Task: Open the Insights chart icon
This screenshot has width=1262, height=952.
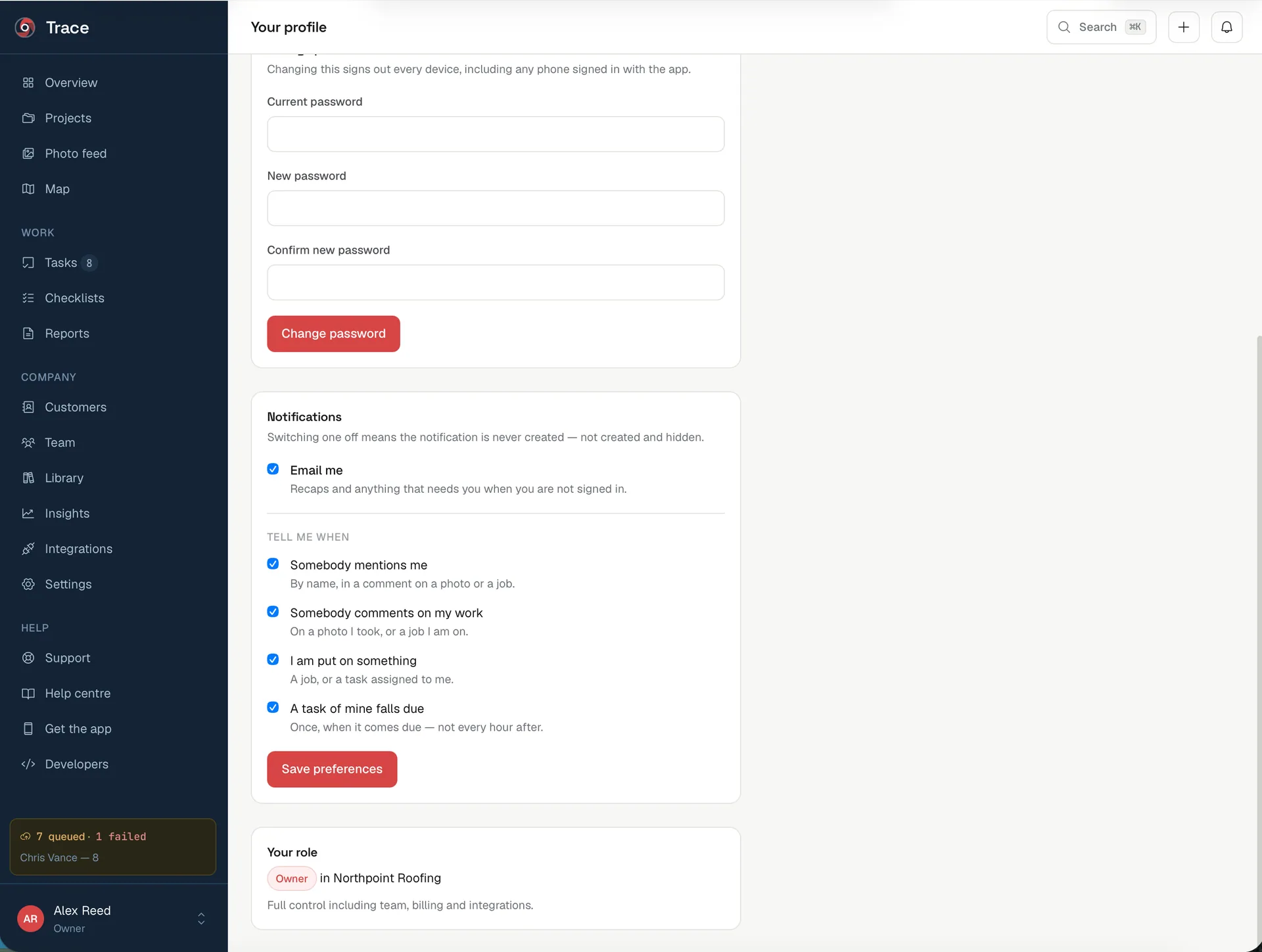Action: (28, 514)
